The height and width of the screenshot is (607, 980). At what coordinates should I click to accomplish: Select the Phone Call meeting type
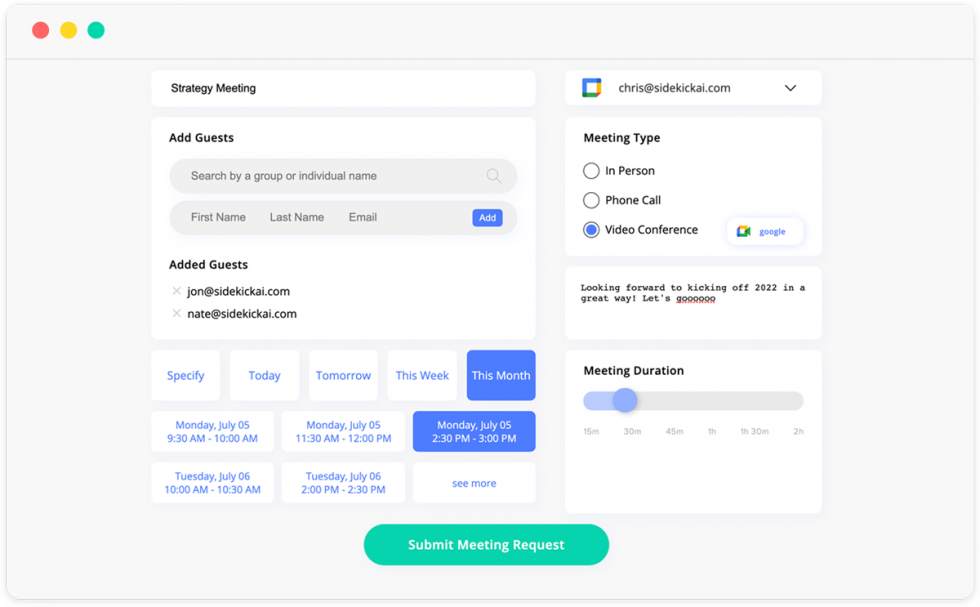[591, 200]
